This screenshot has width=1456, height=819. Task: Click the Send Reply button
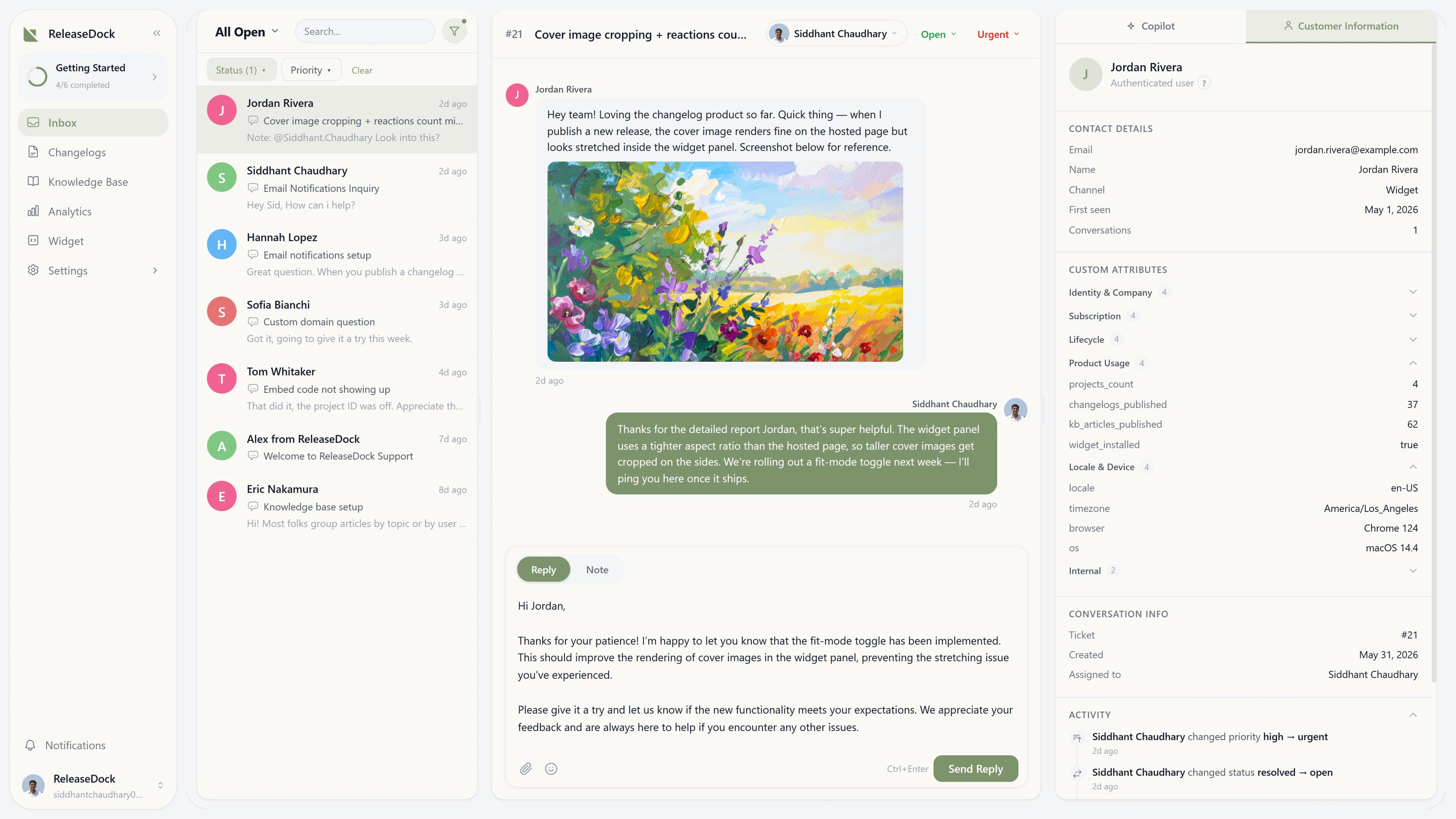(976, 769)
